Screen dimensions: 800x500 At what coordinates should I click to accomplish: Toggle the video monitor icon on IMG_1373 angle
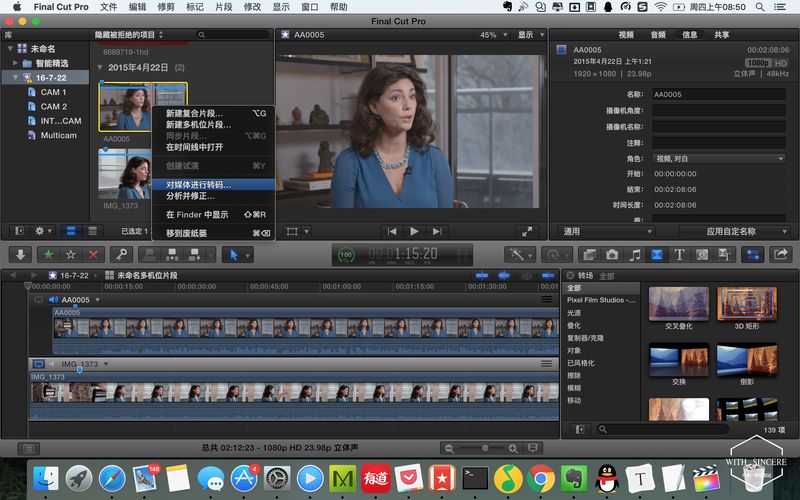[39, 364]
